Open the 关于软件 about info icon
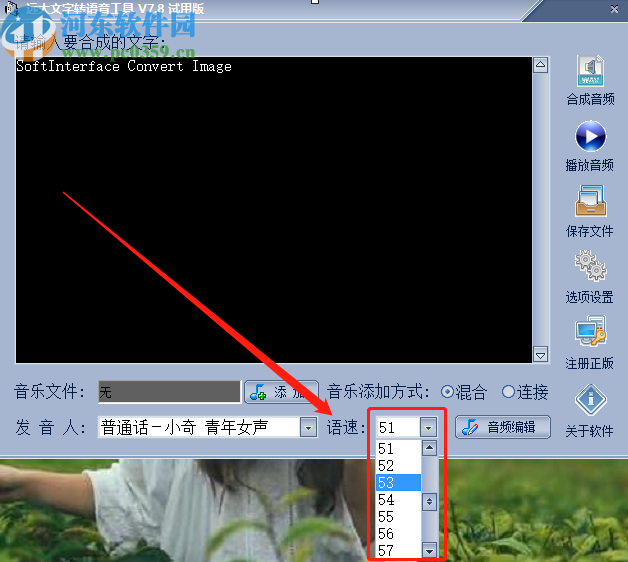 [x=591, y=400]
